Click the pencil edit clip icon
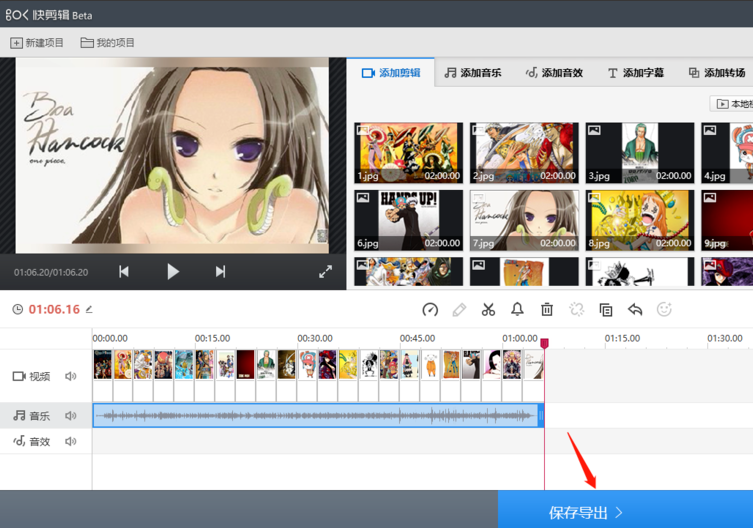Image resolution: width=753 pixels, height=528 pixels. 459,310
